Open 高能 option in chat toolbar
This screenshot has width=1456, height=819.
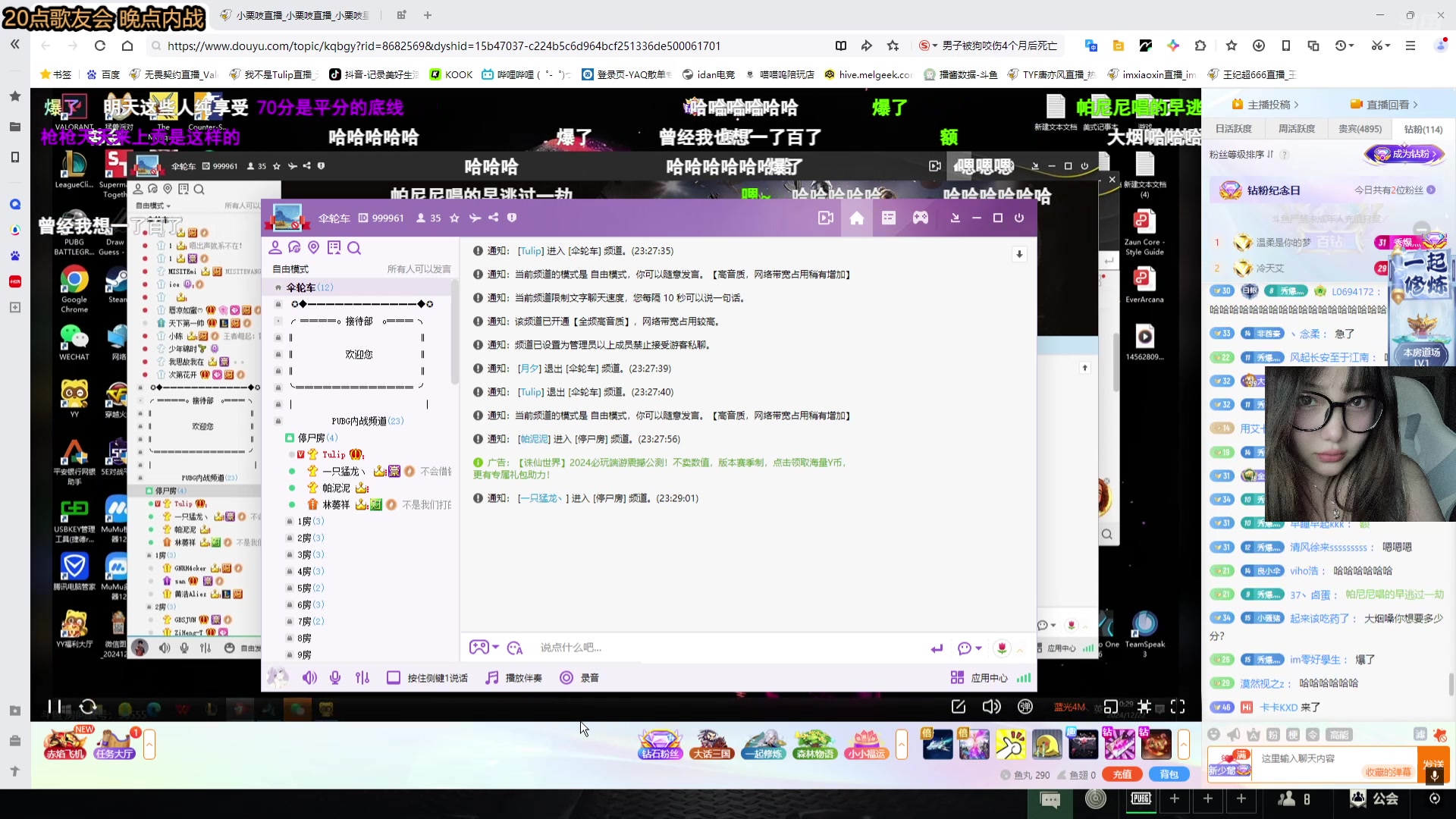(1339, 735)
